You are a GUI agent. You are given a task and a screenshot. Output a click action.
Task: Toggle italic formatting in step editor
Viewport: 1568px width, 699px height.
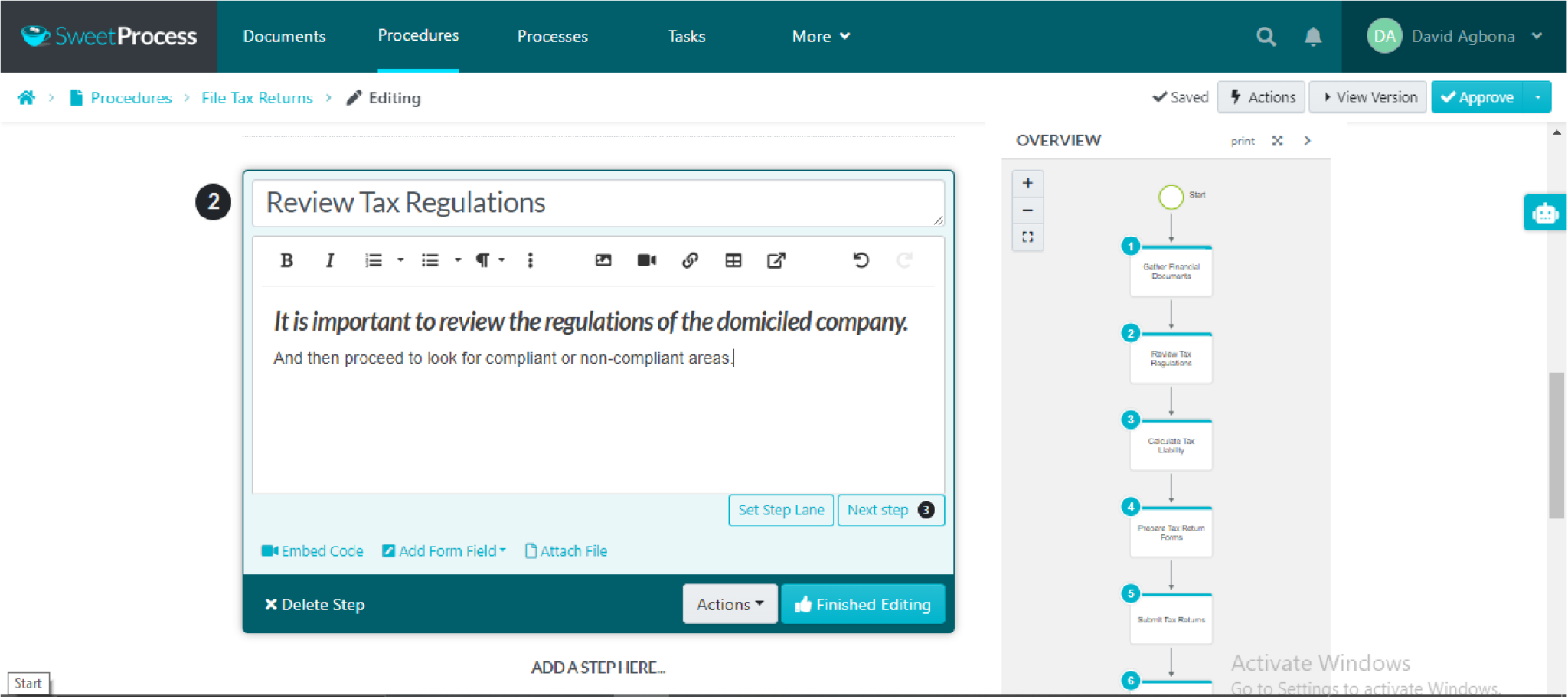coord(330,261)
